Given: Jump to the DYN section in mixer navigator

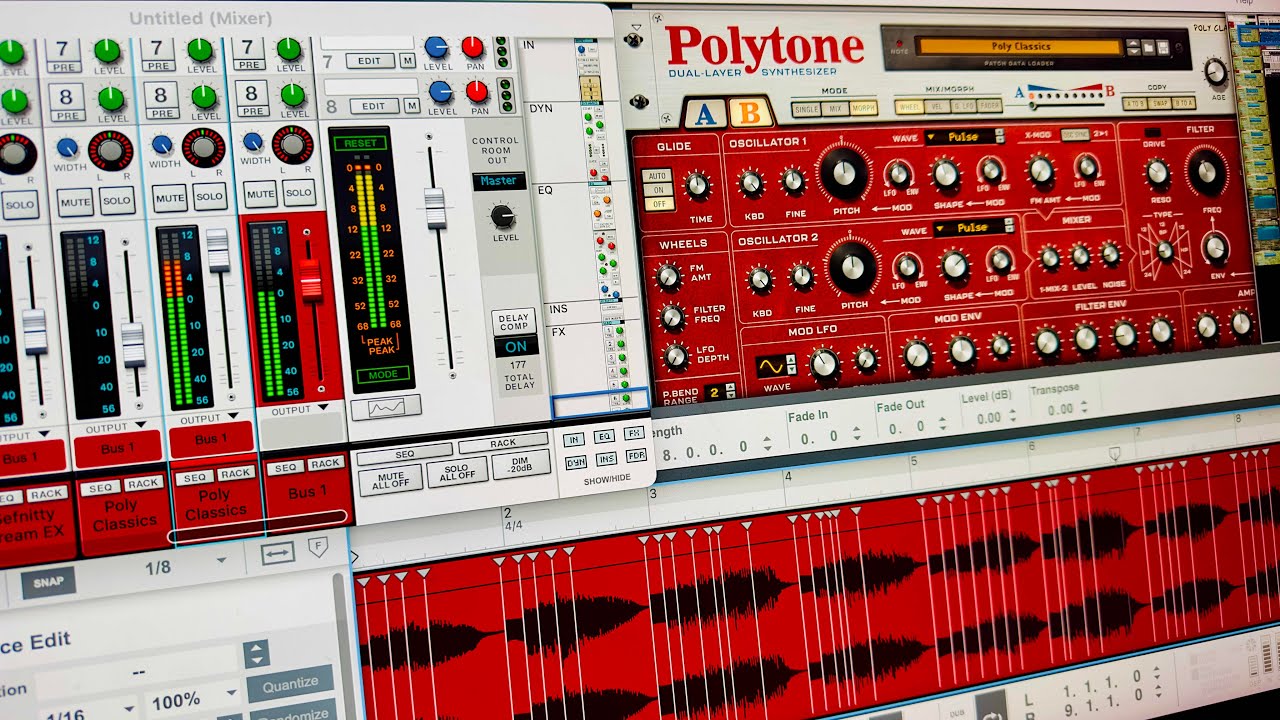Looking at the screenshot, I should click(x=540, y=109).
